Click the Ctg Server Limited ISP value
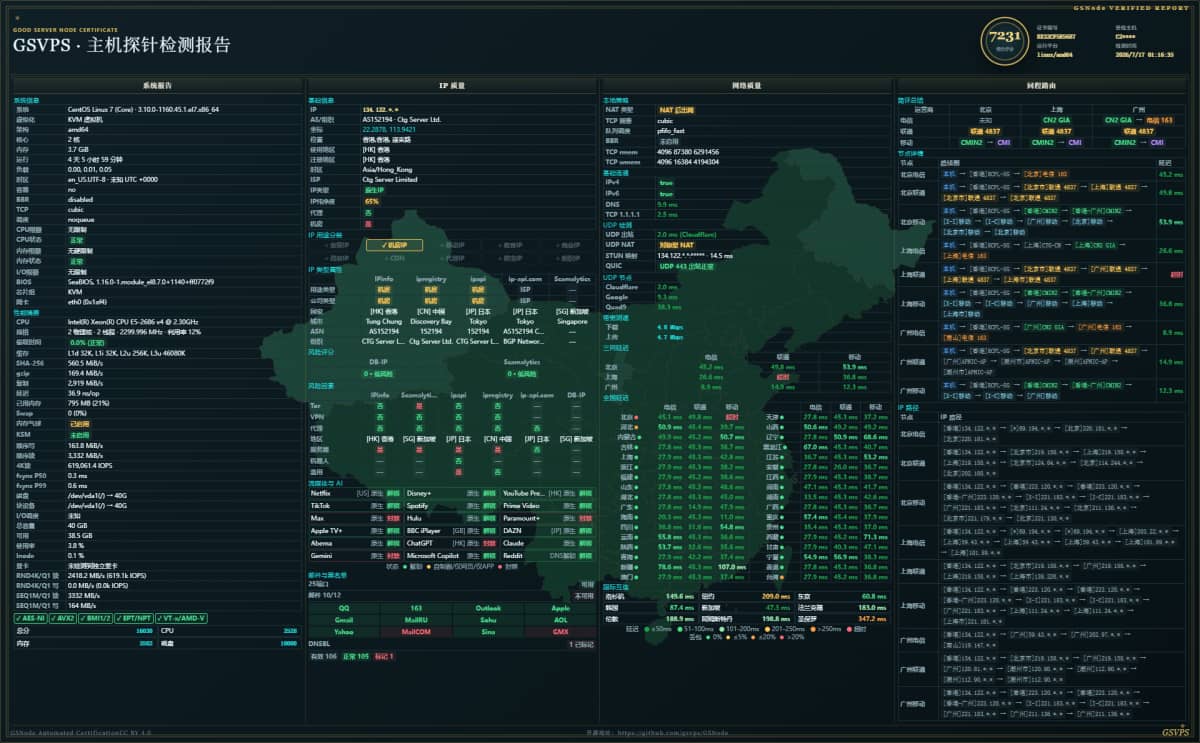 point(390,180)
